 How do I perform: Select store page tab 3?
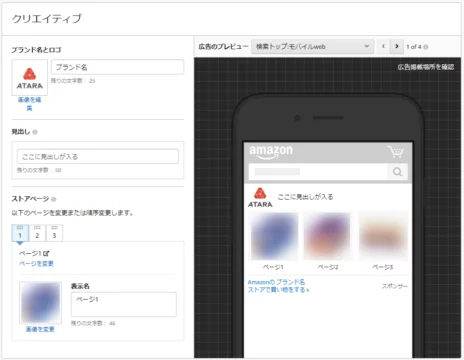point(54,233)
